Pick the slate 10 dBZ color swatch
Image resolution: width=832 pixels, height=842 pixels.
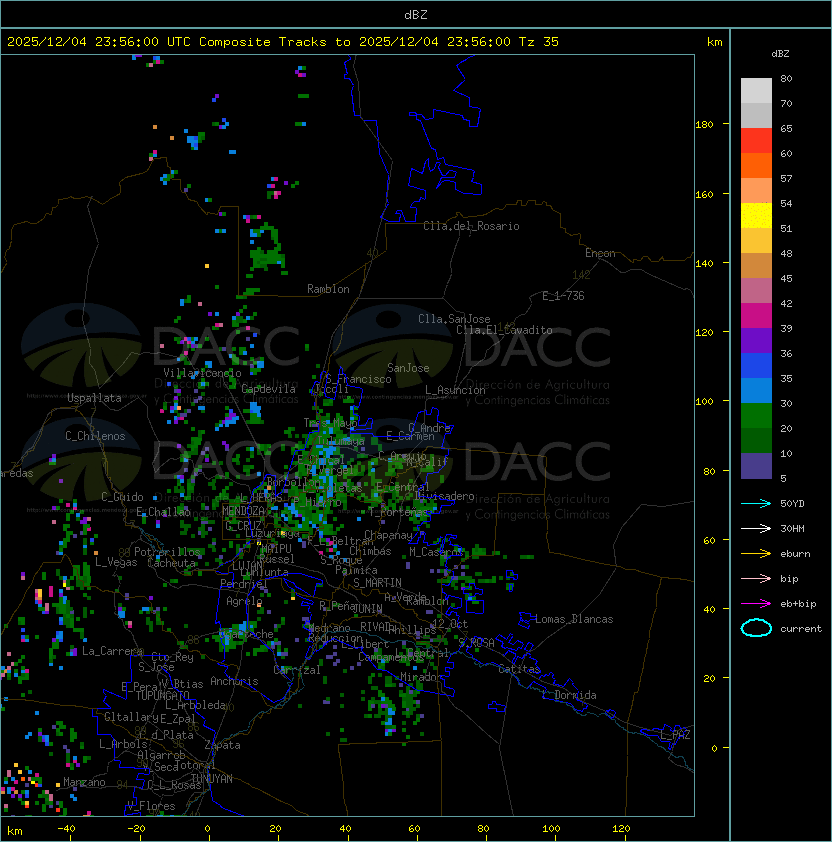(x=756, y=466)
